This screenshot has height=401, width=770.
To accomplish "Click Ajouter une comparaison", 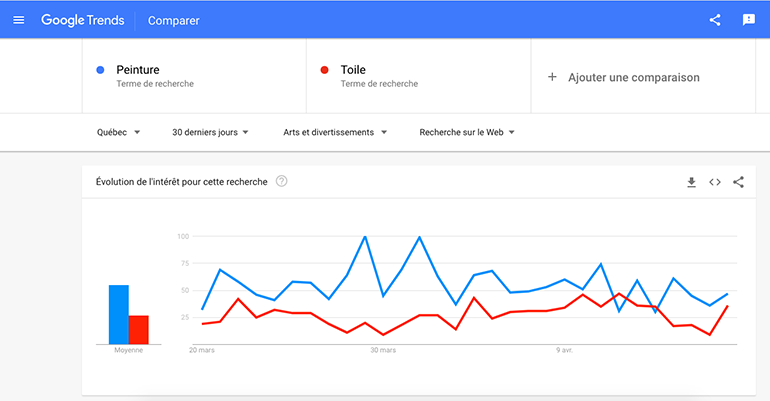I will [633, 77].
